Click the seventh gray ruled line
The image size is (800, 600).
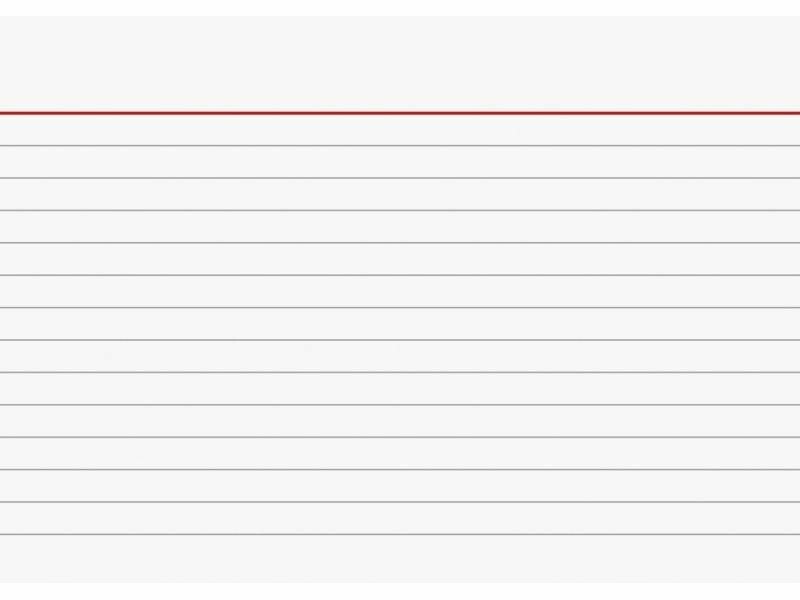click(400, 340)
